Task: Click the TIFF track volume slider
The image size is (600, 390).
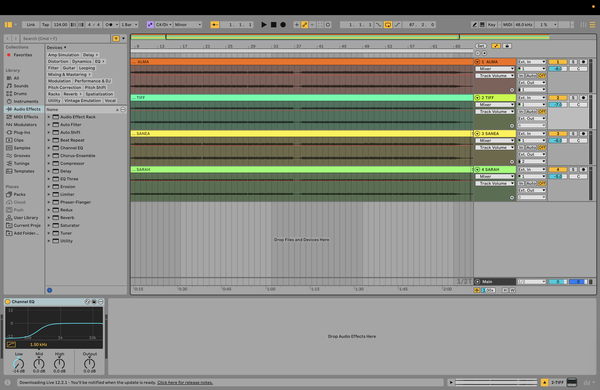Action: coord(558,104)
